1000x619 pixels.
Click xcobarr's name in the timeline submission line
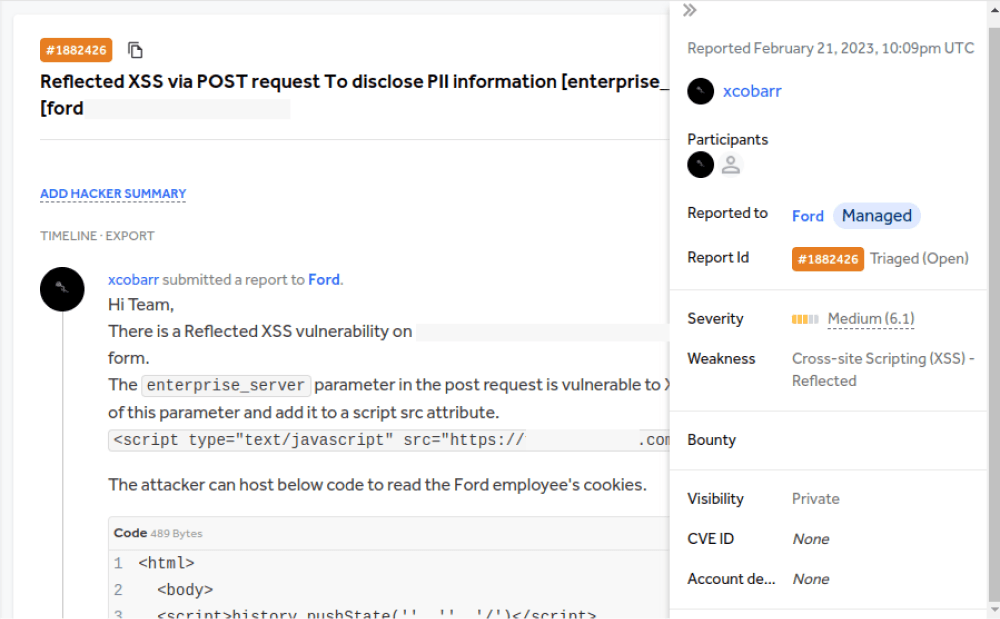(133, 280)
